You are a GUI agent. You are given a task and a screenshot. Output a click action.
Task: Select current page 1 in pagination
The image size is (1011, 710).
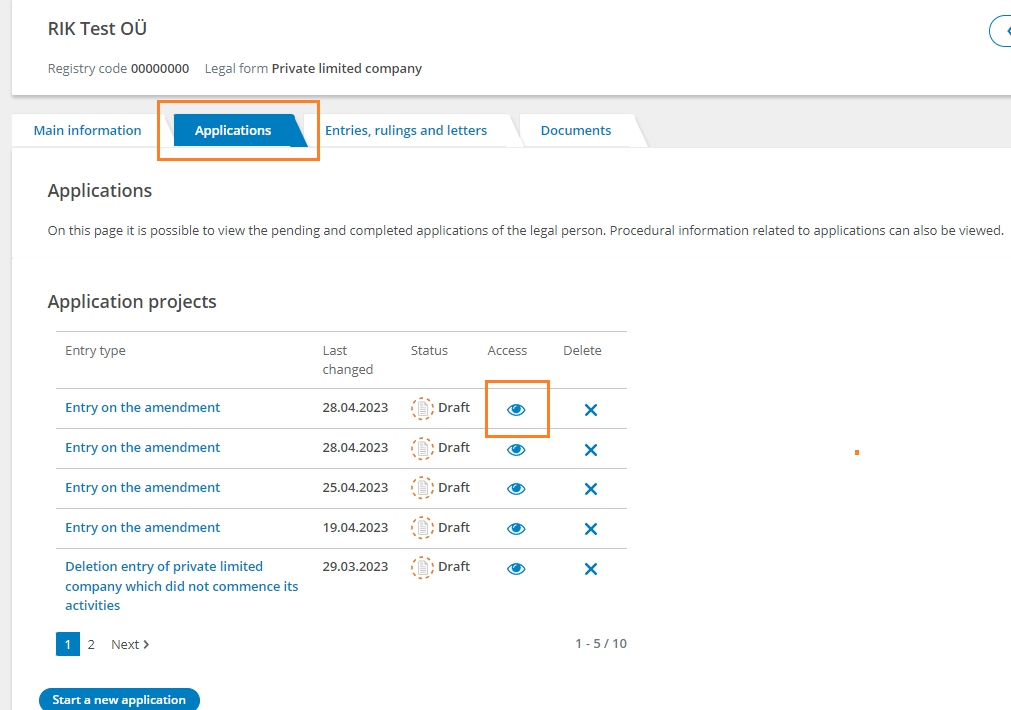(68, 644)
